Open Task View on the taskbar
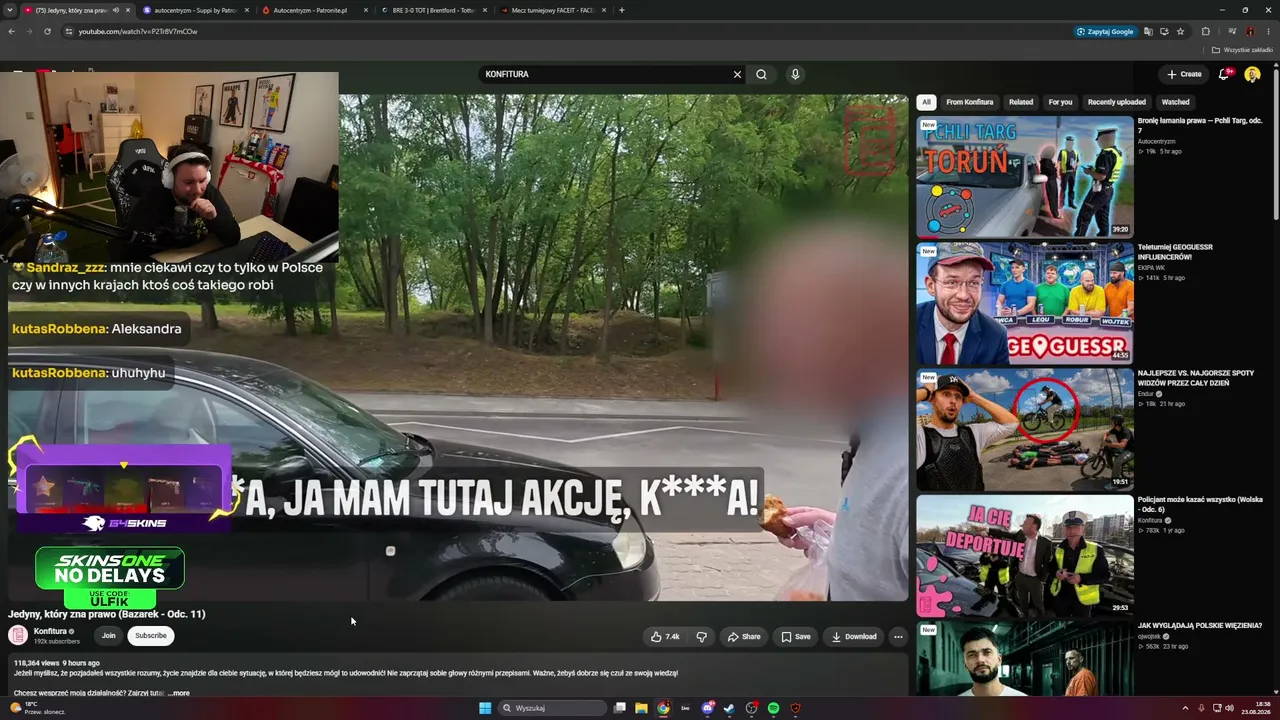This screenshot has width=1280, height=720. click(620, 708)
